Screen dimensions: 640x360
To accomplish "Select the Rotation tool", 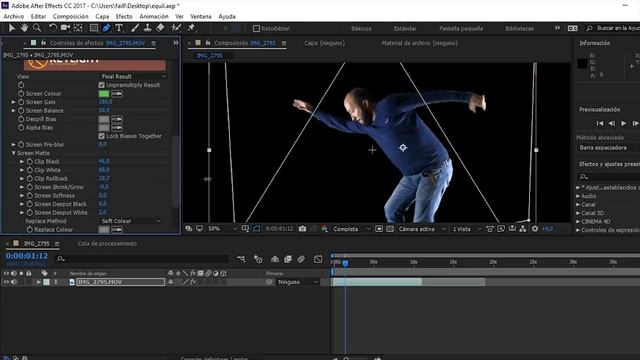I will pyautogui.click(x=53, y=28).
